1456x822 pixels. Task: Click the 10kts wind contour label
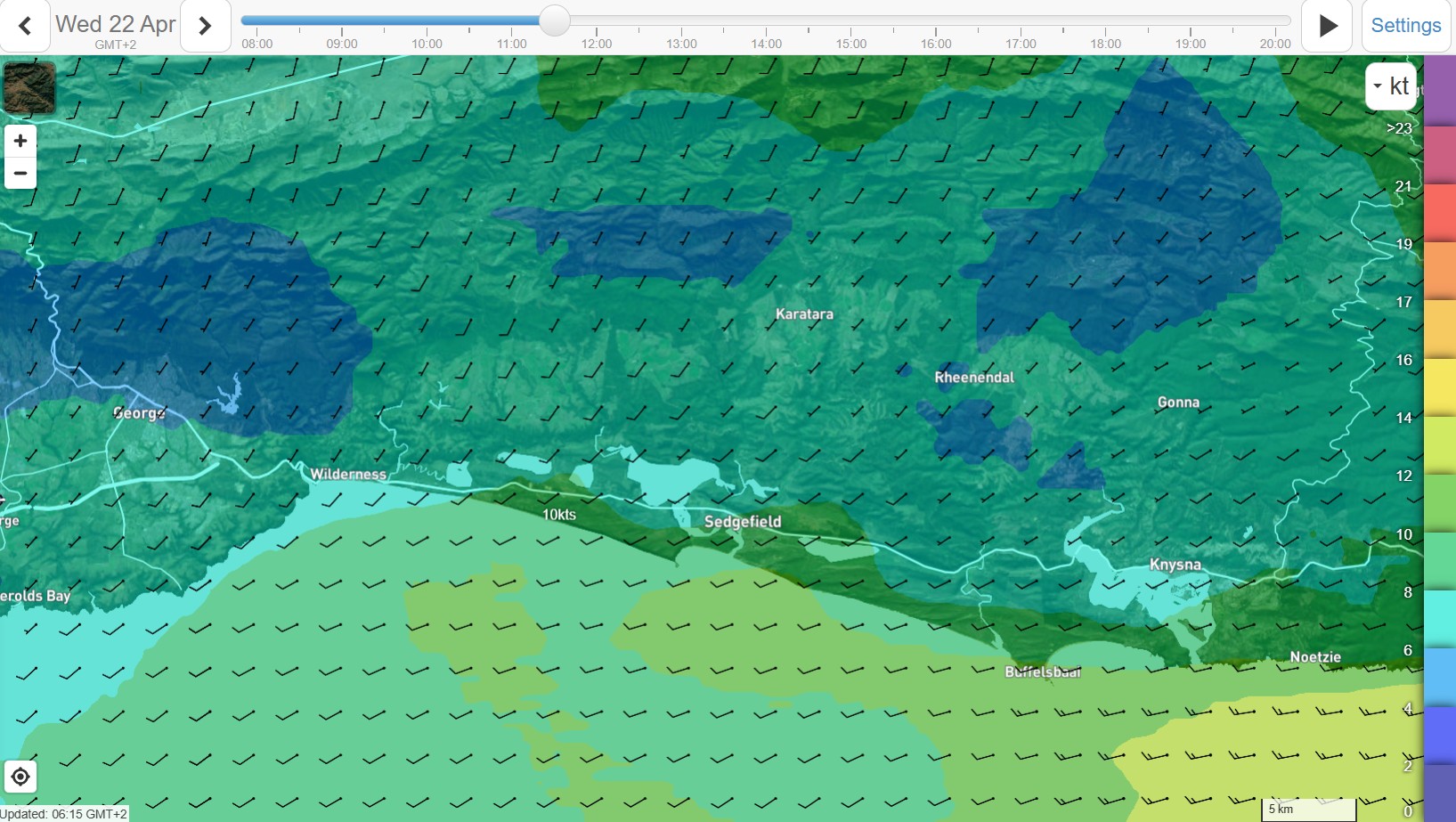(559, 515)
